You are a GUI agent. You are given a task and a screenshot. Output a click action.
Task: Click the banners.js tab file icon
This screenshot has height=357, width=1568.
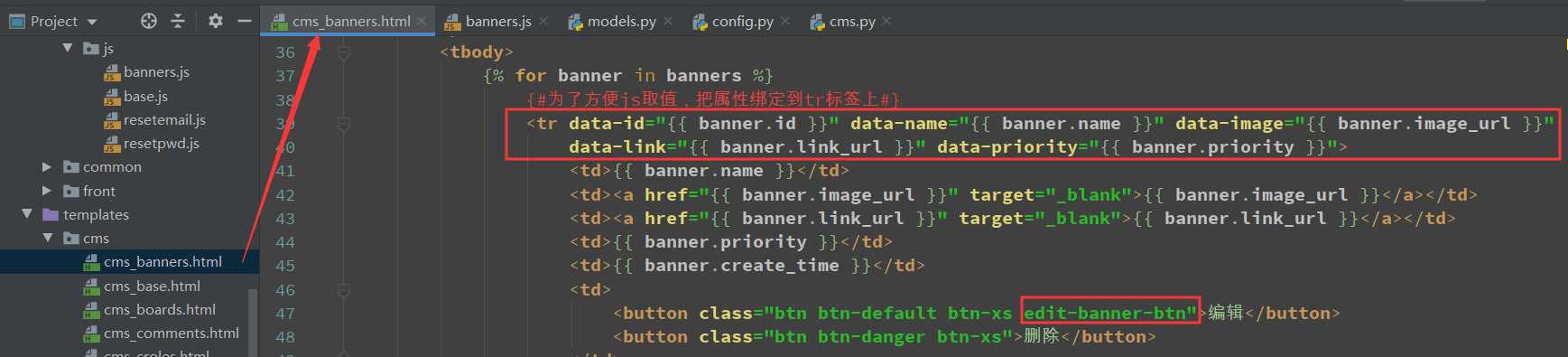[x=452, y=22]
